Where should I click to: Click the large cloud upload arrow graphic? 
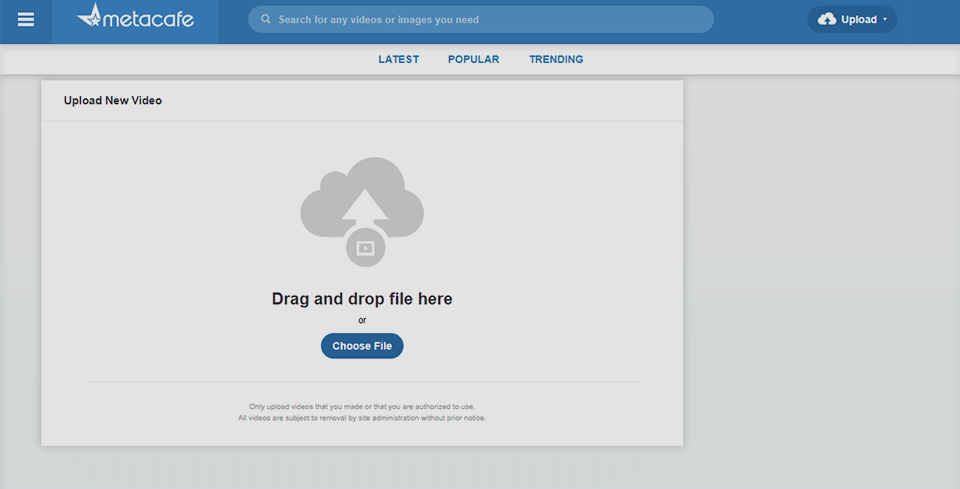[362, 200]
